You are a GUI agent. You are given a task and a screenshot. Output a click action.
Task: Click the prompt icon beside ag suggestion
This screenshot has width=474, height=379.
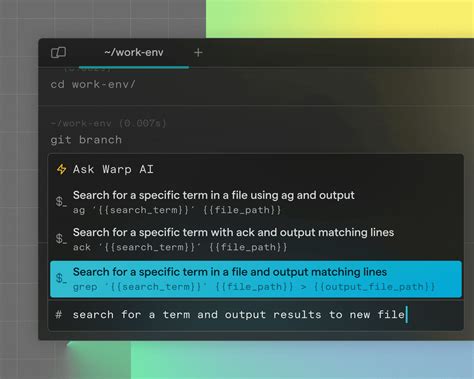click(x=61, y=202)
